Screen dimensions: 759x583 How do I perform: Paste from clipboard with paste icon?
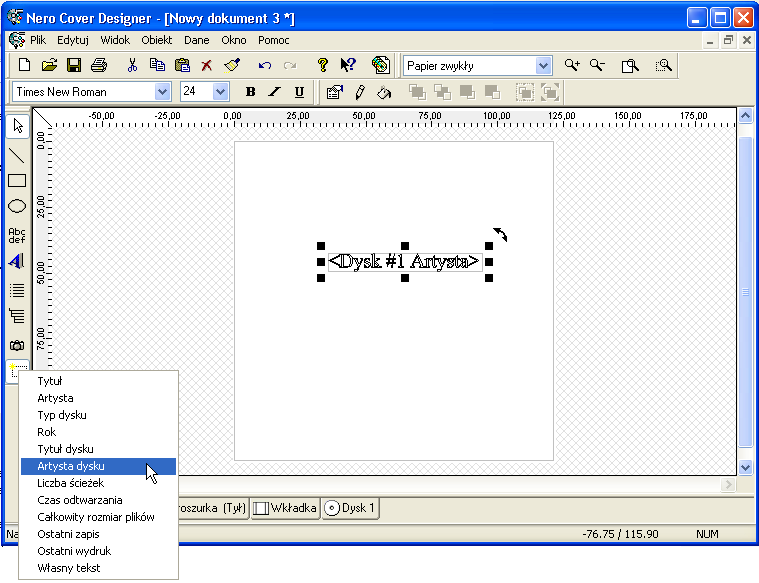click(x=182, y=65)
